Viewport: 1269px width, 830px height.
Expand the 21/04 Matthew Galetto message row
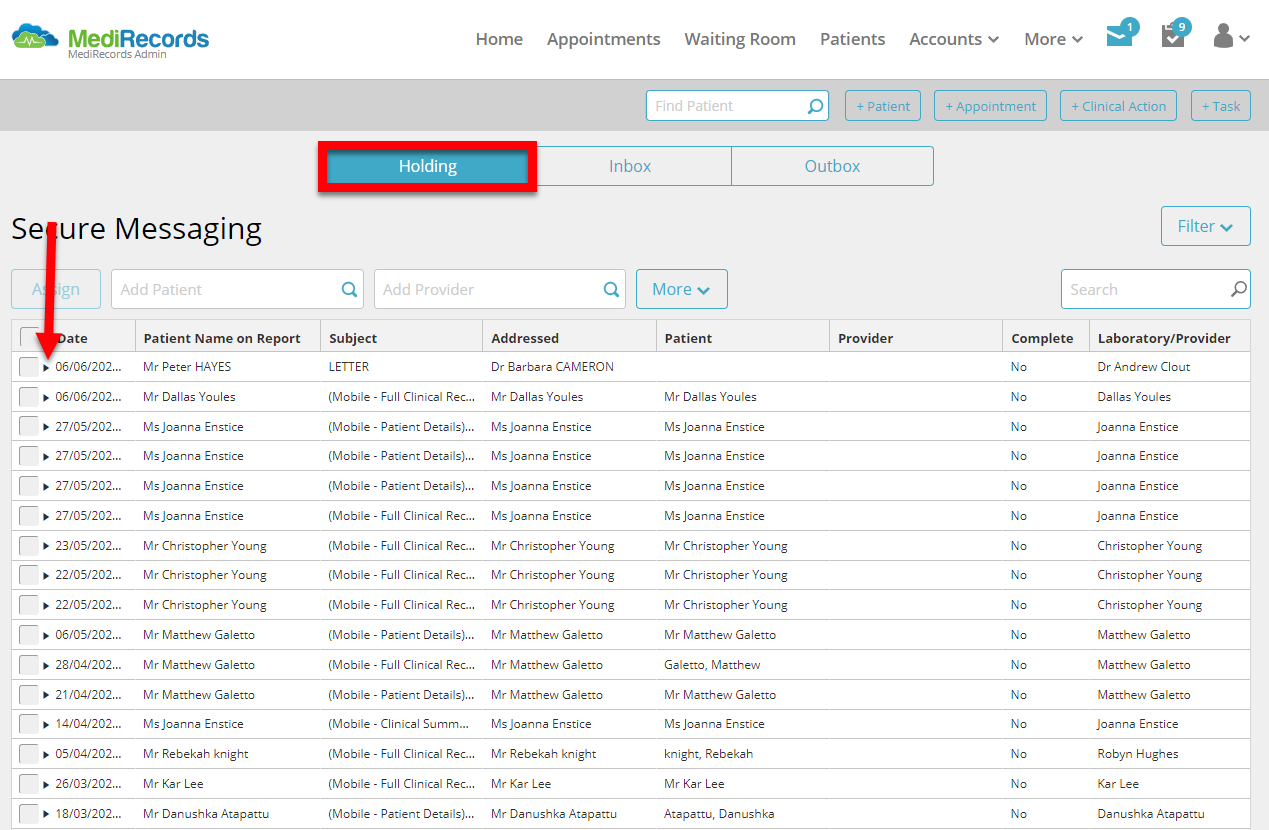click(x=46, y=695)
